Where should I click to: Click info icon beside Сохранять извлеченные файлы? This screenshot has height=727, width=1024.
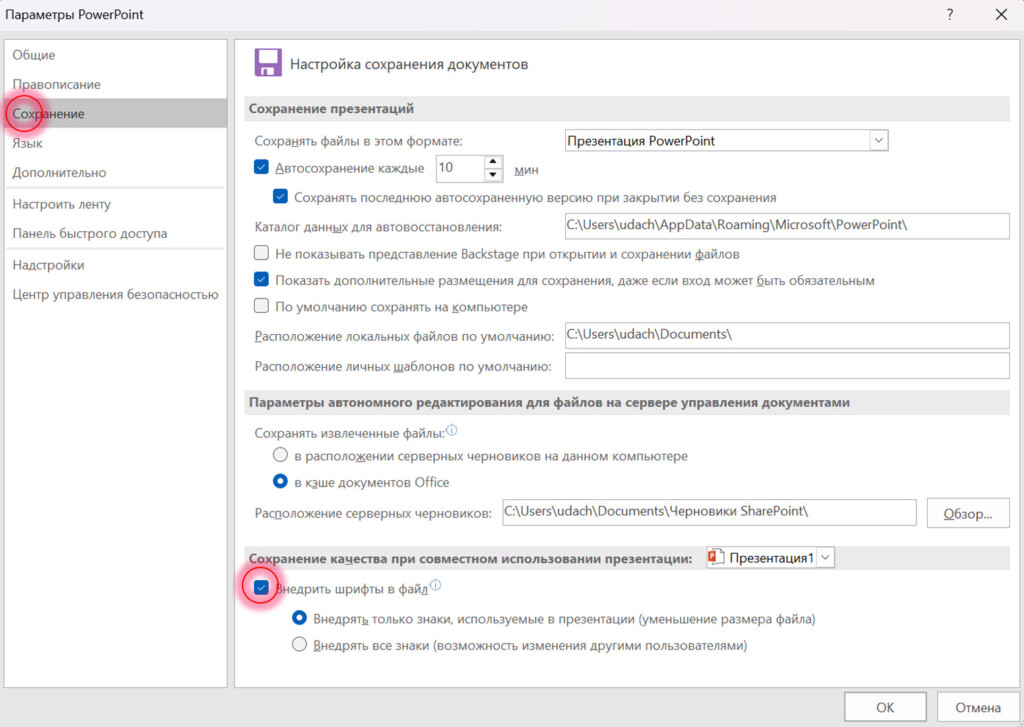pos(451,430)
